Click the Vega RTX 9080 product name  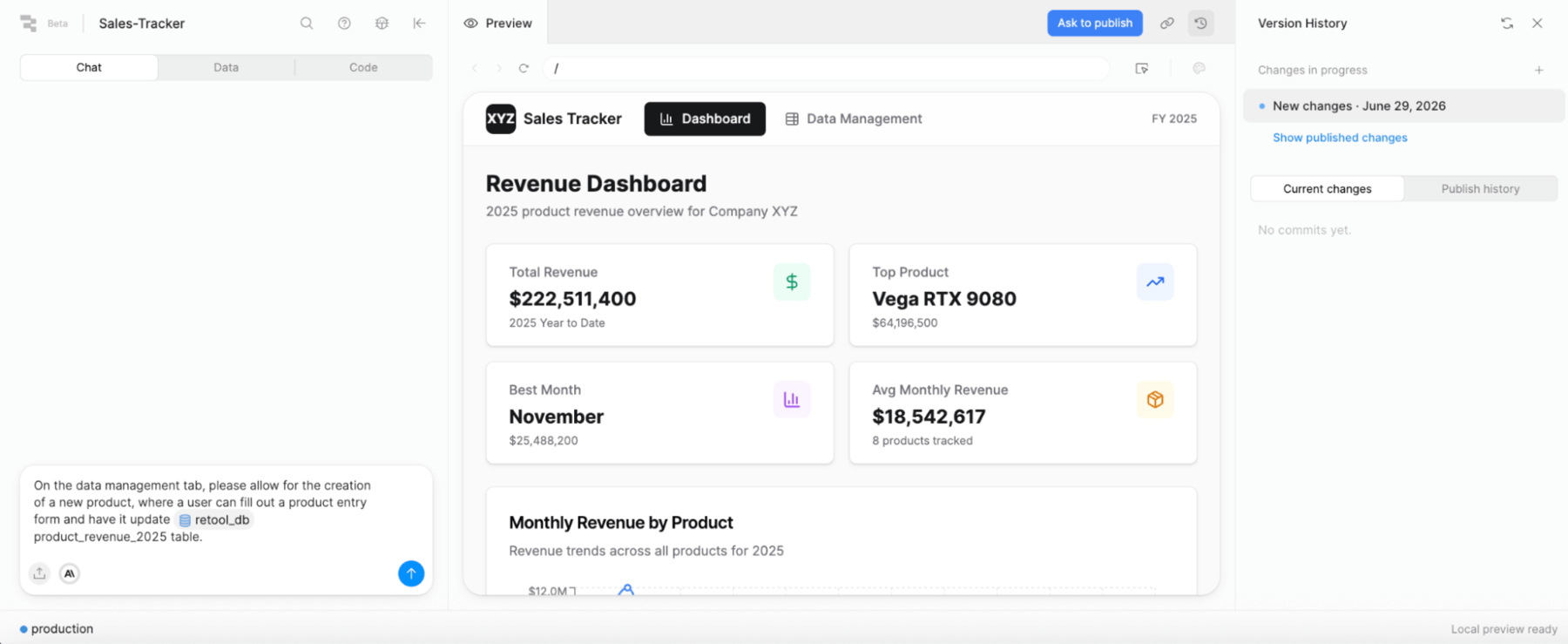tap(944, 299)
